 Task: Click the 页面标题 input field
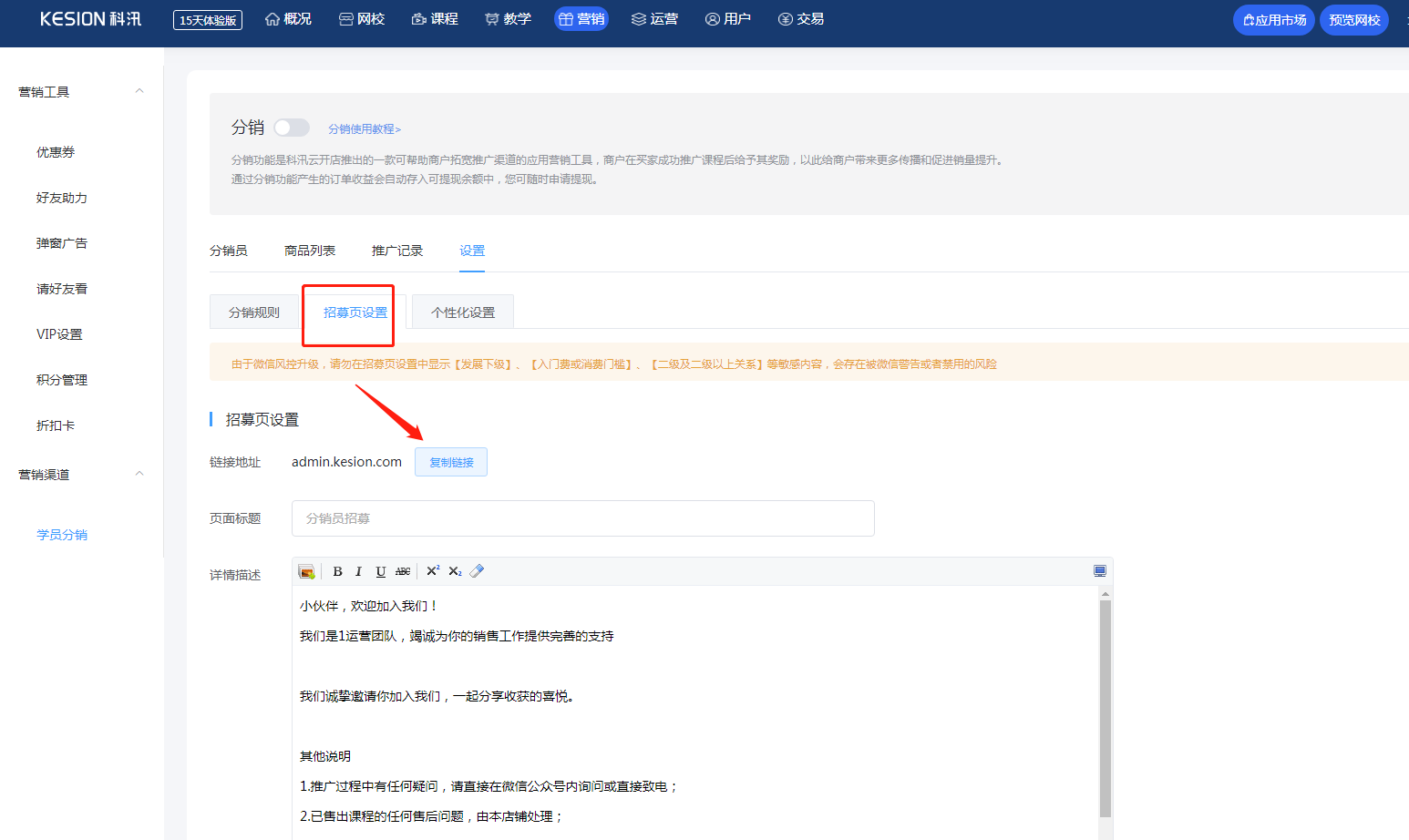[x=583, y=518]
